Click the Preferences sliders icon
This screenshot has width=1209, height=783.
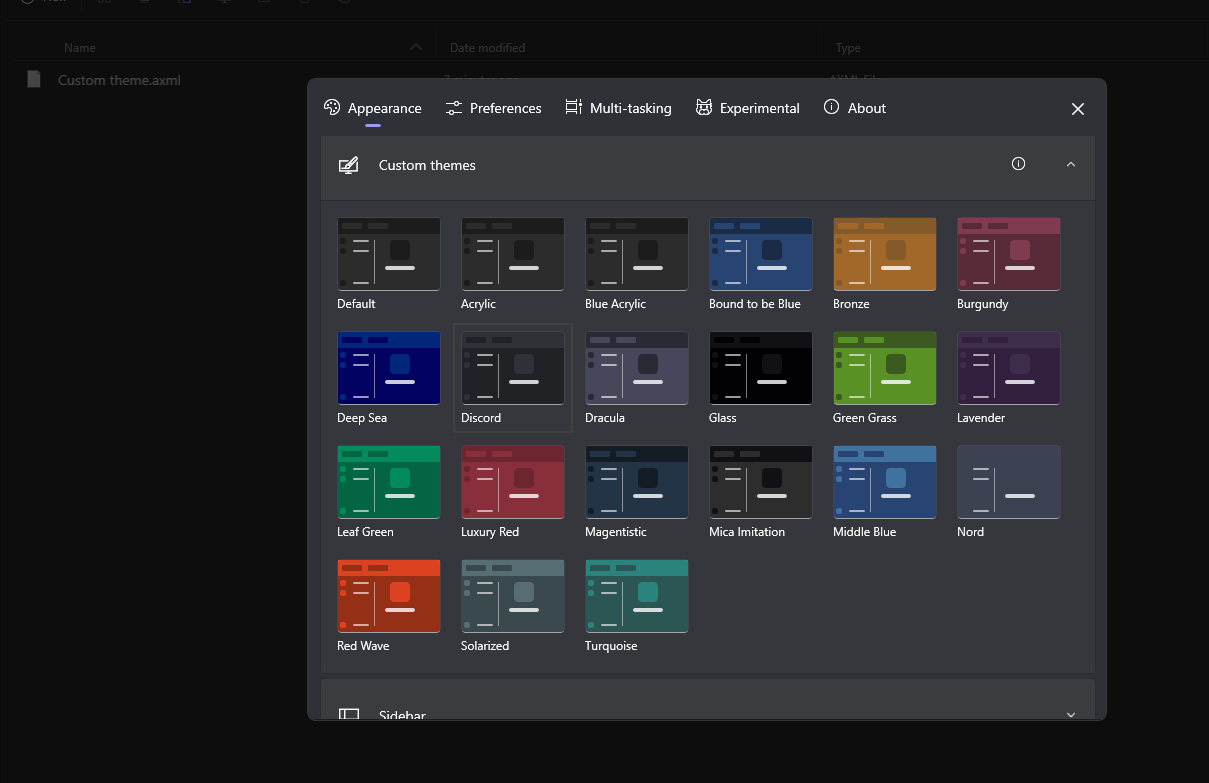pyautogui.click(x=453, y=107)
